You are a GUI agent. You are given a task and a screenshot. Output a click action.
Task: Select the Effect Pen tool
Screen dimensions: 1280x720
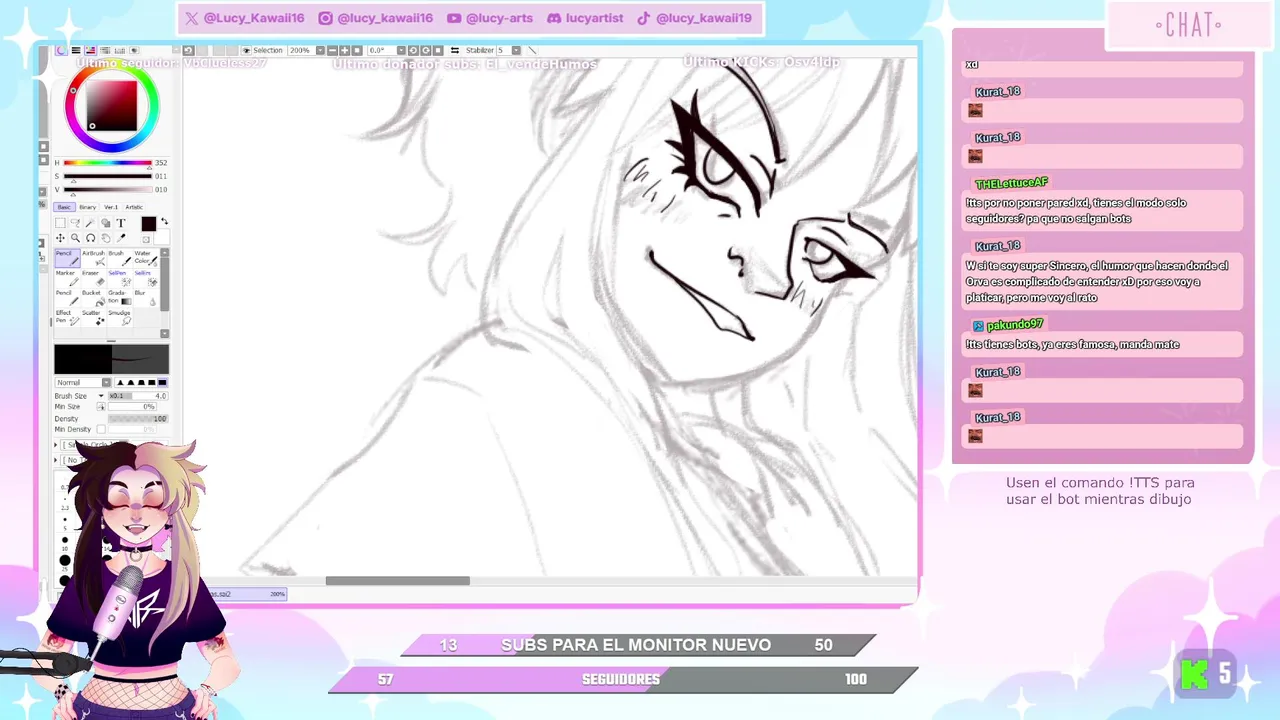(x=67, y=319)
